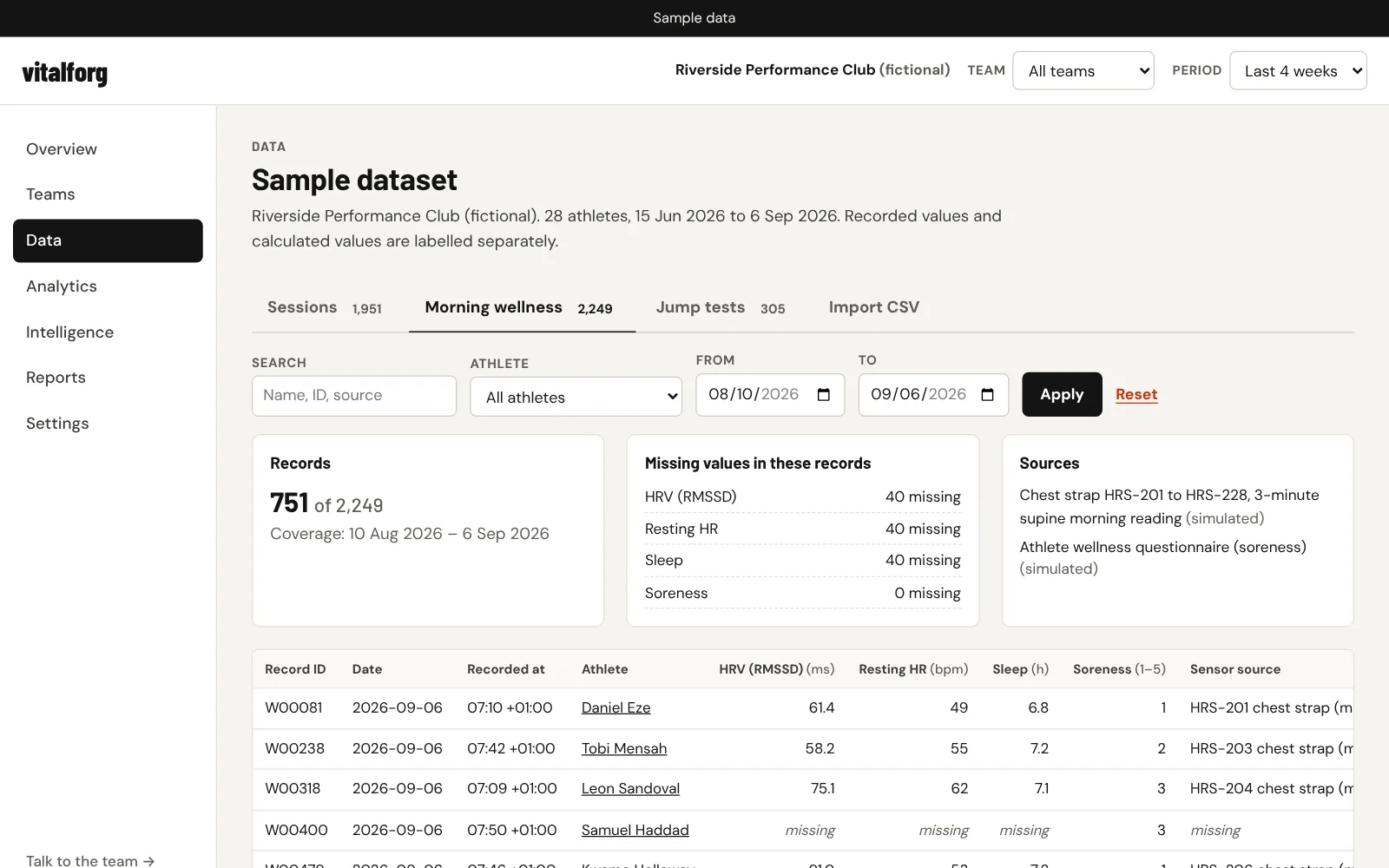
Task: Select record ID W00400 cell
Action: click(296, 830)
